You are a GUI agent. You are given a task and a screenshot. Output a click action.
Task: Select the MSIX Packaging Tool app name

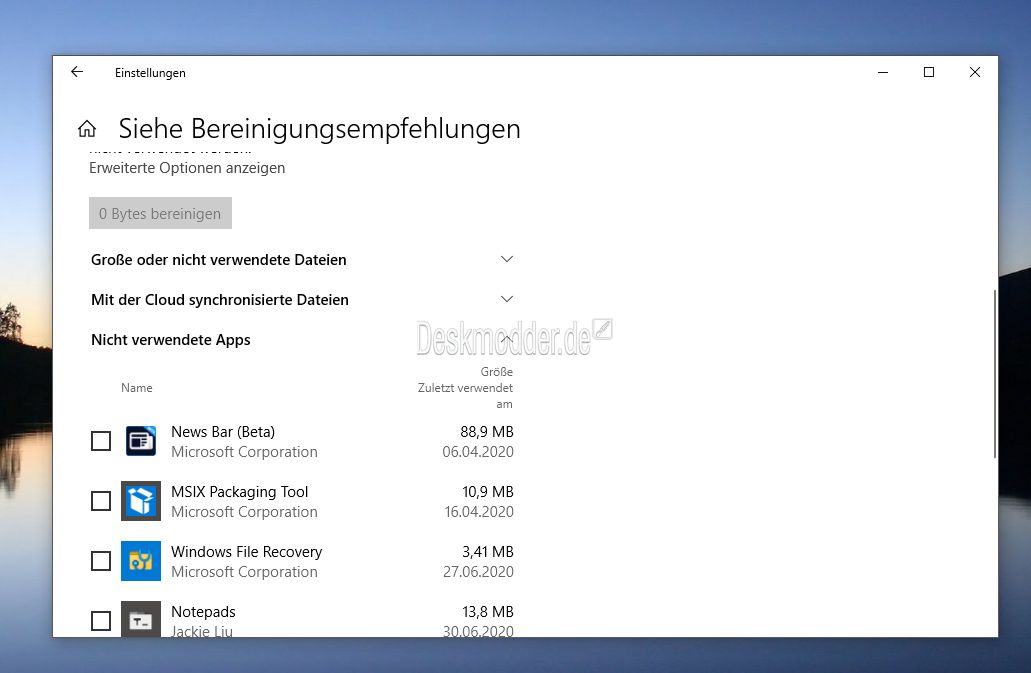[239, 492]
